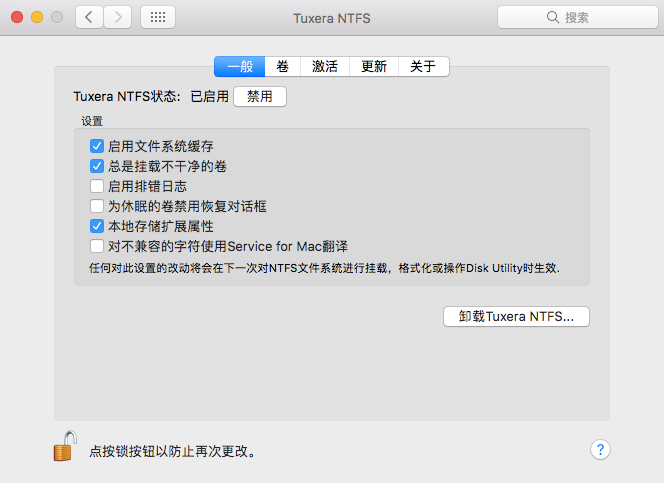Open help with the question mark button
This screenshot has width=664, height=483.
(x=601, y=449)
